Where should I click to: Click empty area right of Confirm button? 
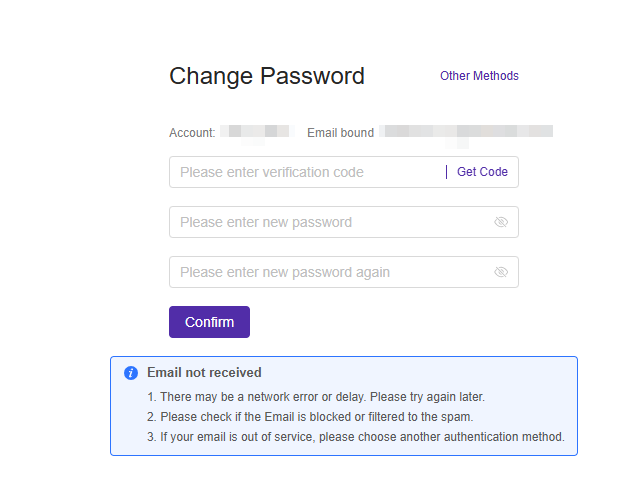(x=380, y=322)
